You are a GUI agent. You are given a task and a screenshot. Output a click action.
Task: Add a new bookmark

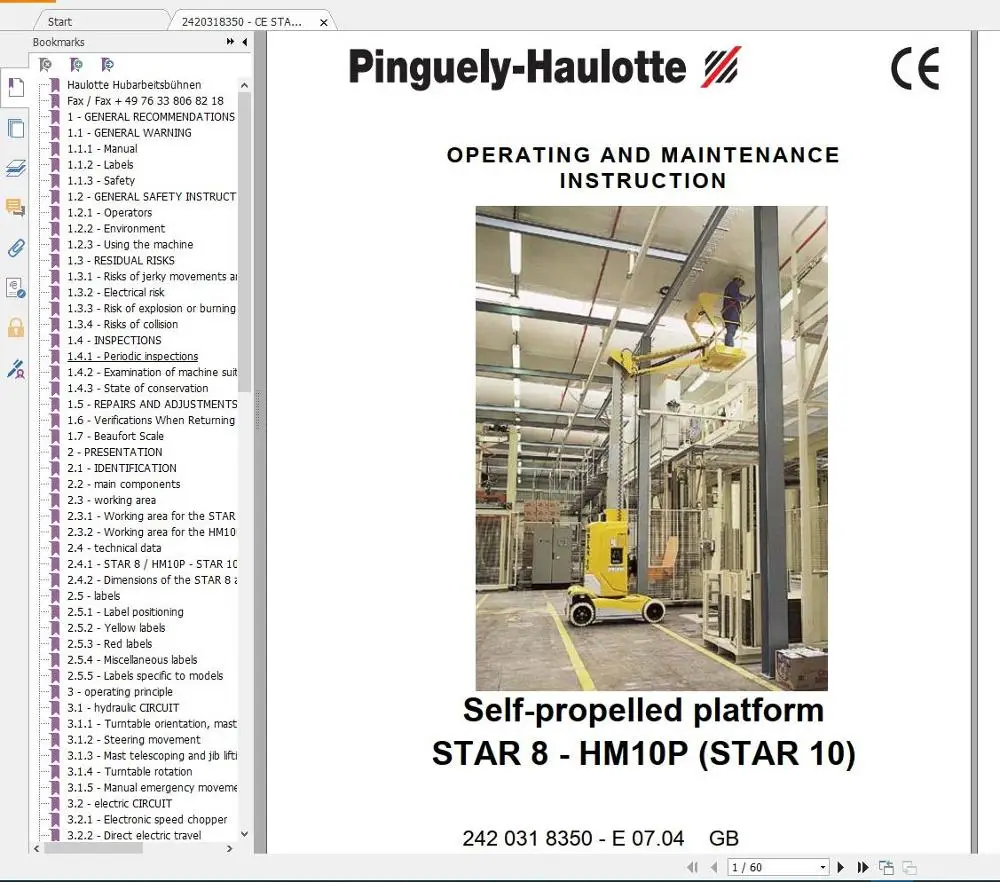click(x=76, y=63)
